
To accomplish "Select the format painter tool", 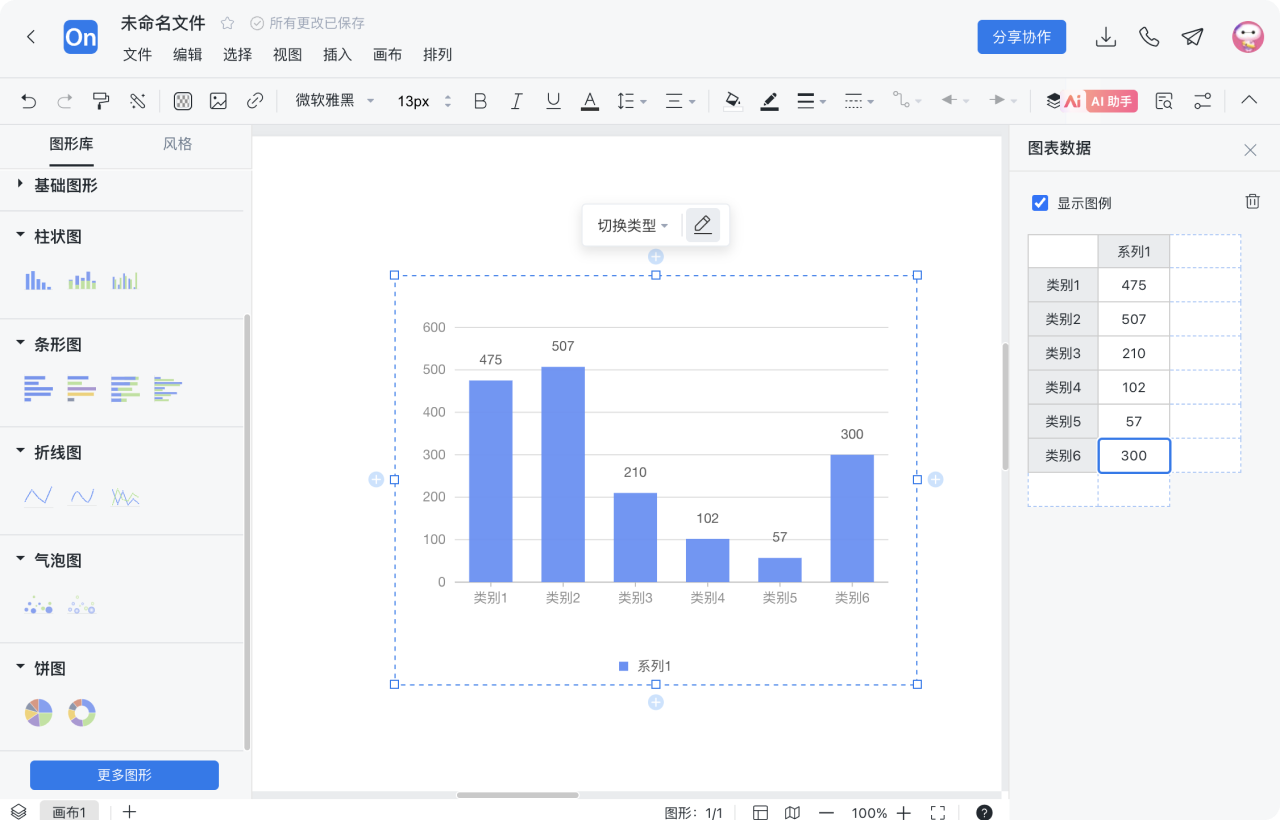I will pyautogui.click(x=100, y=100).
